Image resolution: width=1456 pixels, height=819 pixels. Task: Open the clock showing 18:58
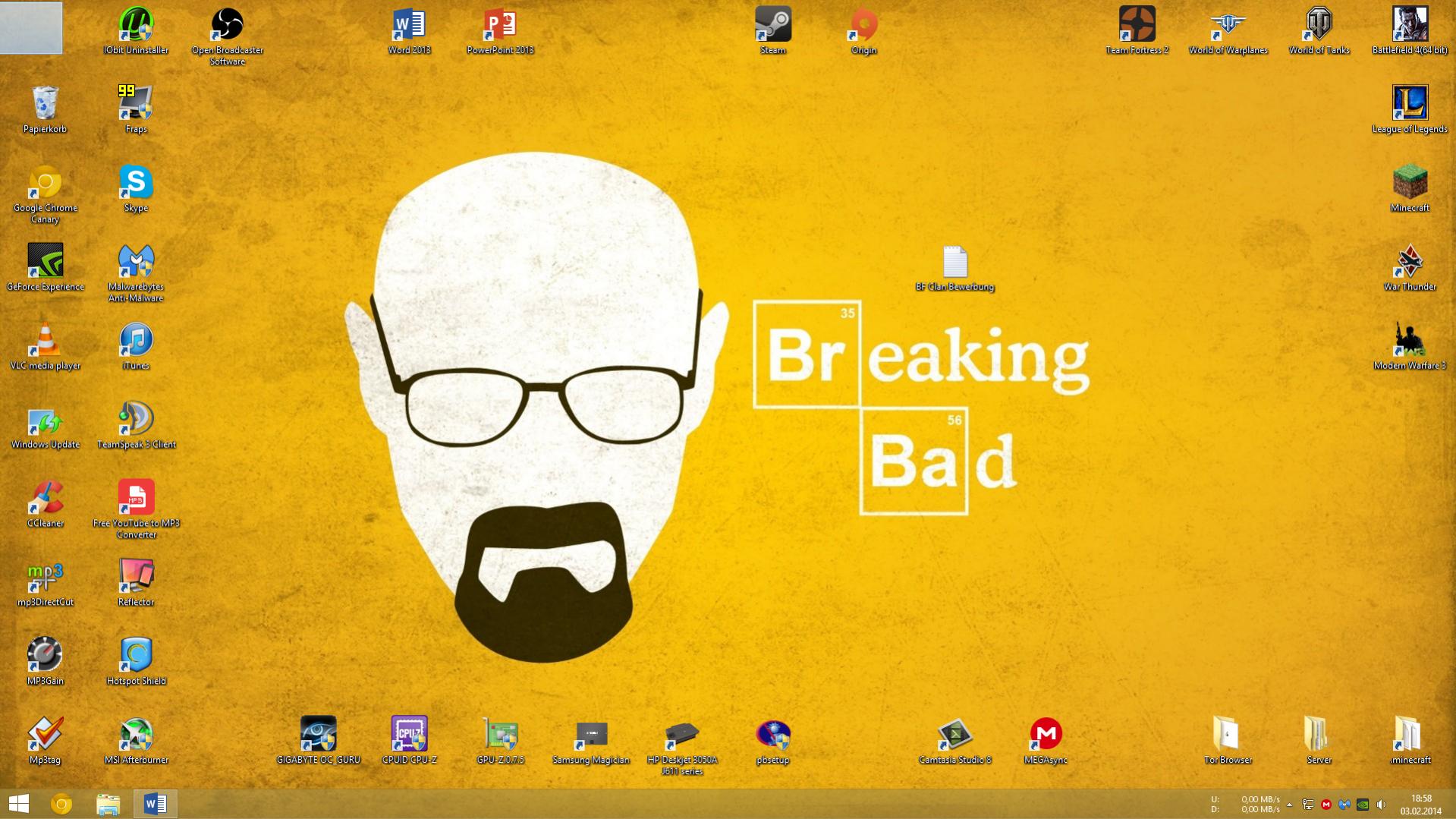(x=1421, y=805)
